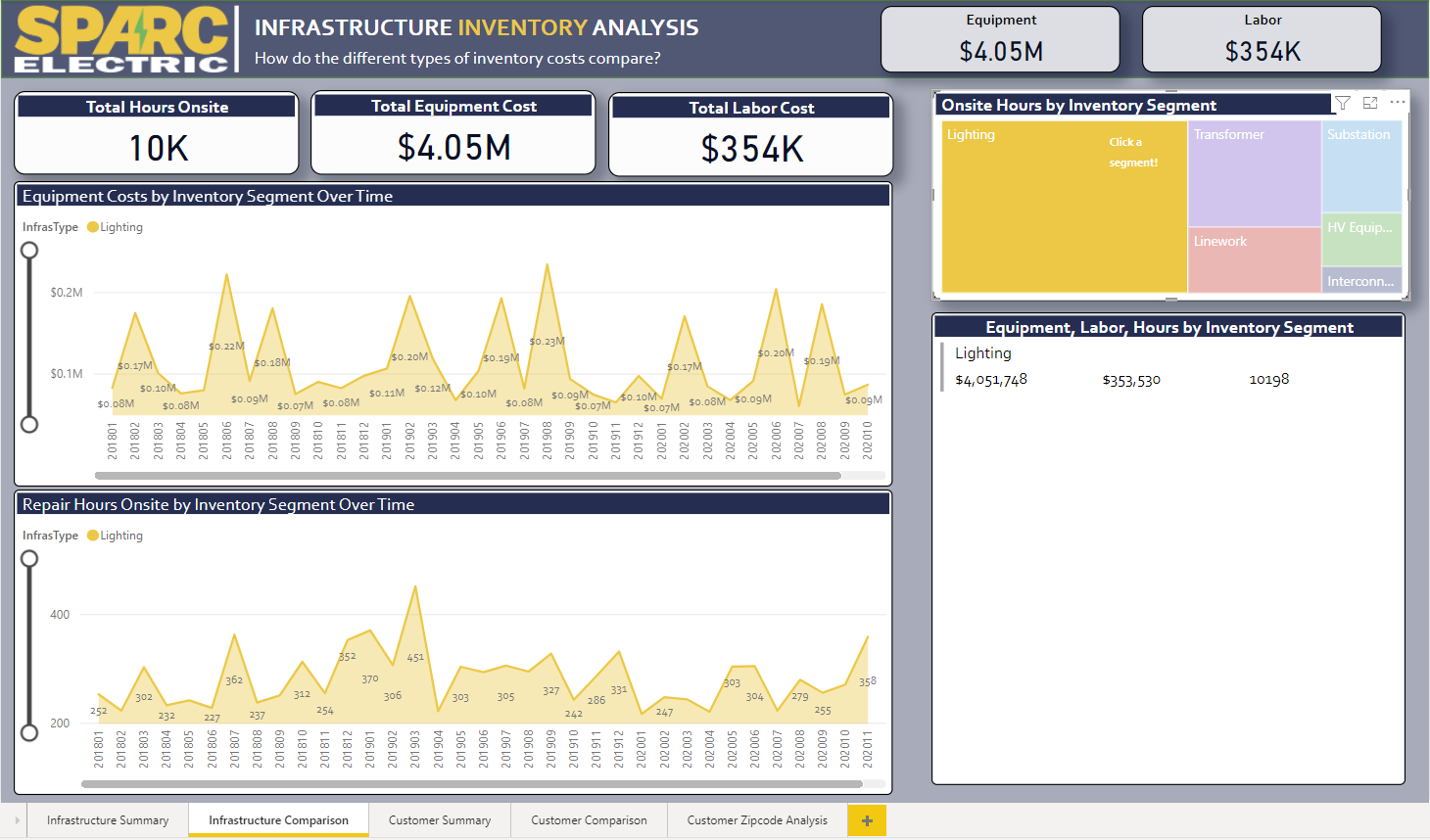The image size is (1430, 840).
Task: Click upper zoom slider handle on Repair Hours chart
Action: click(29, 559)
